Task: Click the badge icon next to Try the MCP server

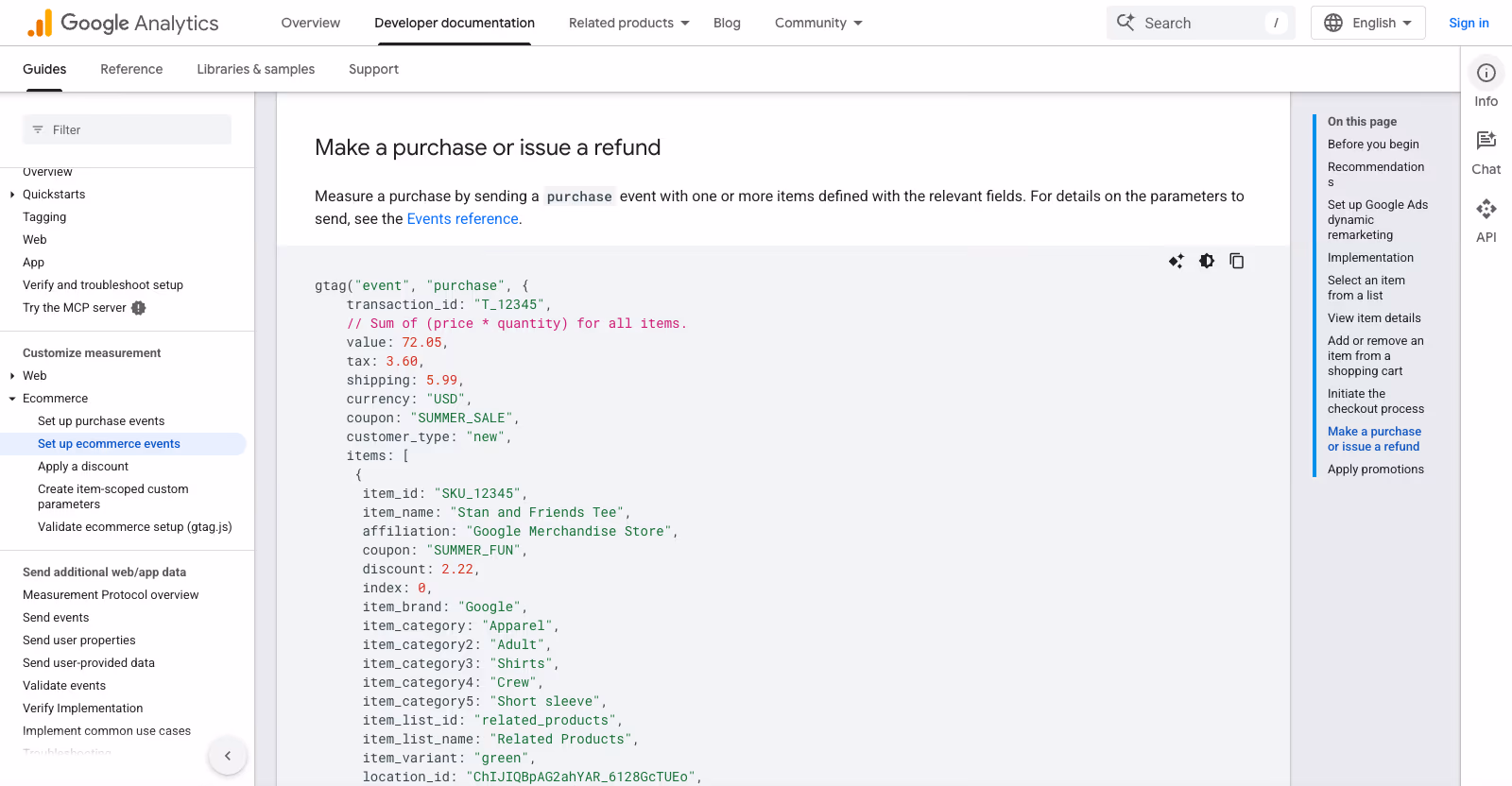Action: coord(139,308)
